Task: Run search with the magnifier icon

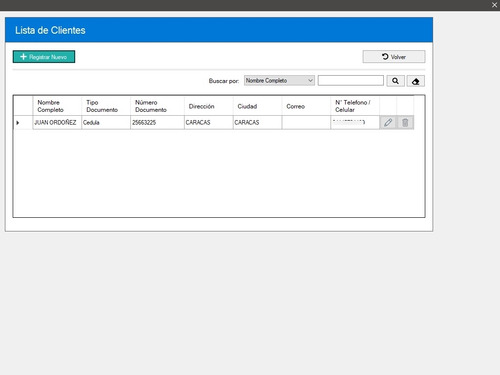Action: click(x=395, y=81)
